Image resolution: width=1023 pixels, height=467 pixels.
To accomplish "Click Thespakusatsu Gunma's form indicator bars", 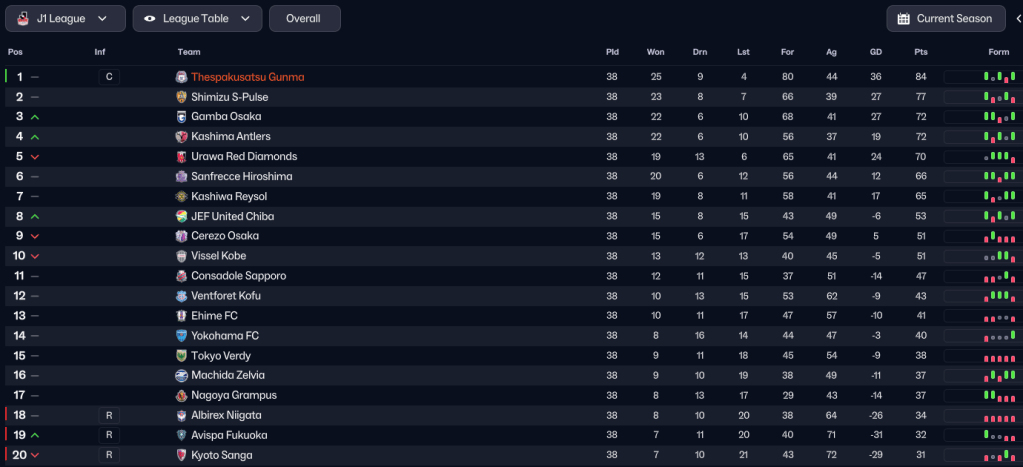I will tap(1001, 77).
